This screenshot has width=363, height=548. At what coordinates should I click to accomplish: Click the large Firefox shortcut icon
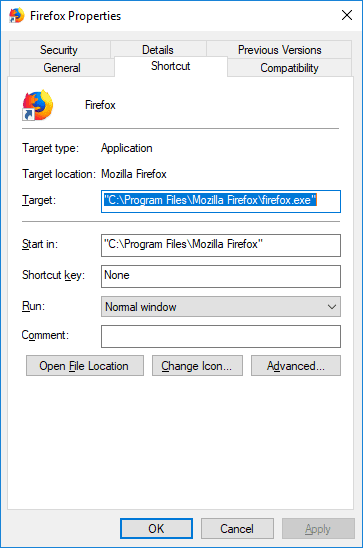(x=38, y=105)
